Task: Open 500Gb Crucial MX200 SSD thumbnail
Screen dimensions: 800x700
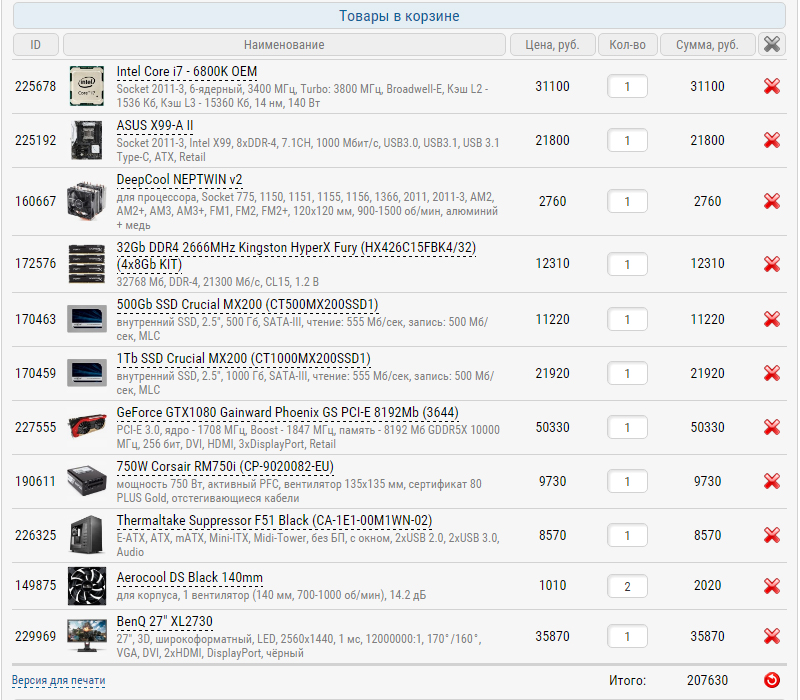Action: tap(87, 319)
